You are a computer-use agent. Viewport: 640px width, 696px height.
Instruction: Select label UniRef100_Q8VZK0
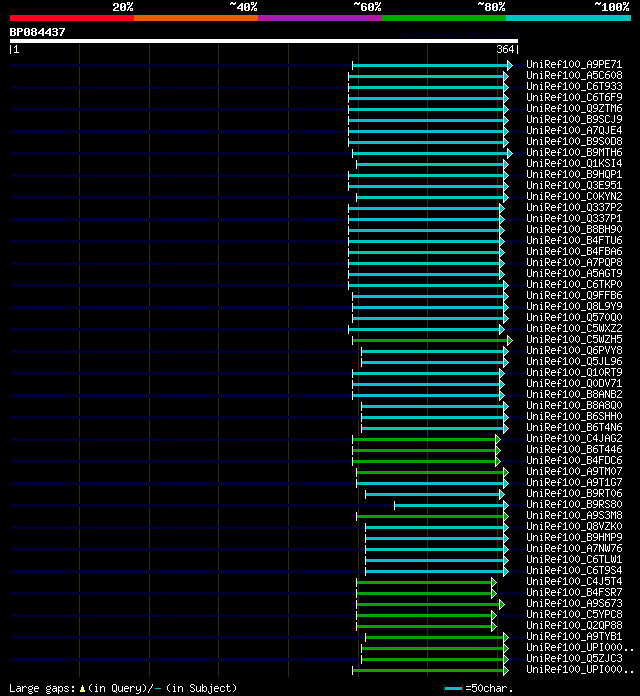click(x=574, y=526)
